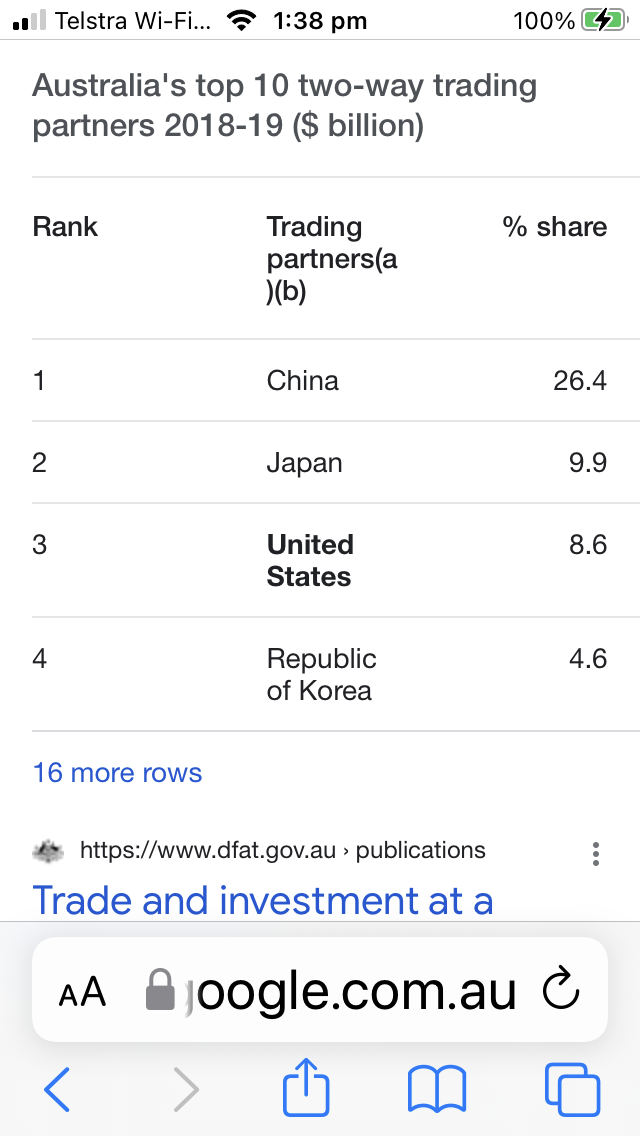Open the bookmarks book icon
Screen dimensions: 640x1136
437,1088
